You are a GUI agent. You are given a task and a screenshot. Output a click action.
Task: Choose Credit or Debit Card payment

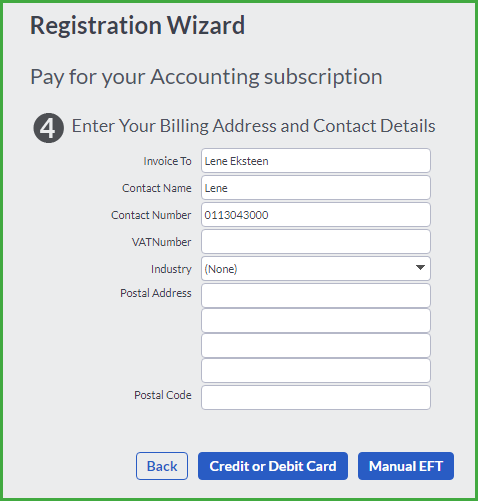273,466
